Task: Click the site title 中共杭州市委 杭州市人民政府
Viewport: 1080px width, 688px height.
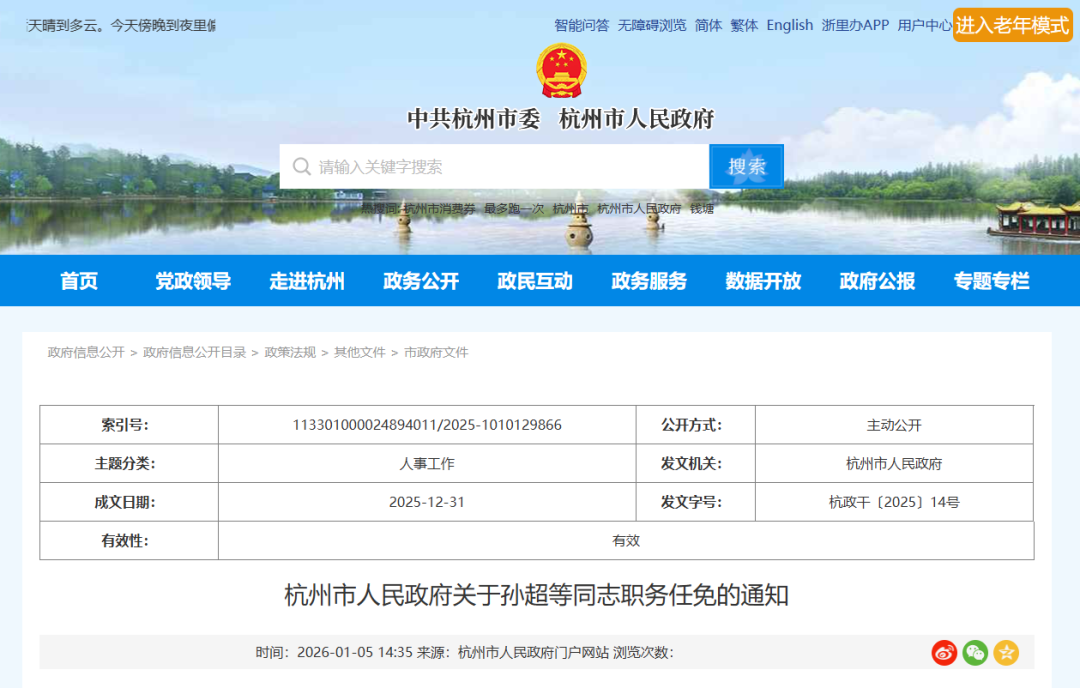Action: 561,119
